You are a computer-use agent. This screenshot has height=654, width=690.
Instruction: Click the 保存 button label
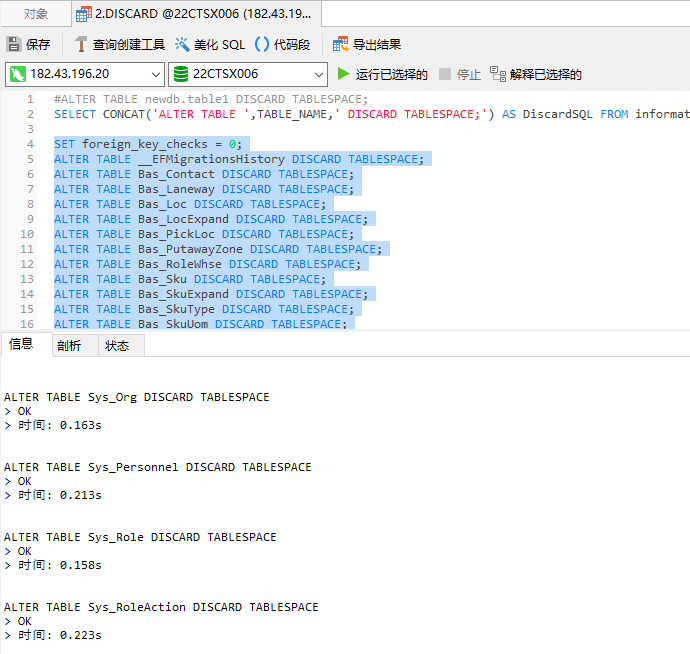[38, 44]
